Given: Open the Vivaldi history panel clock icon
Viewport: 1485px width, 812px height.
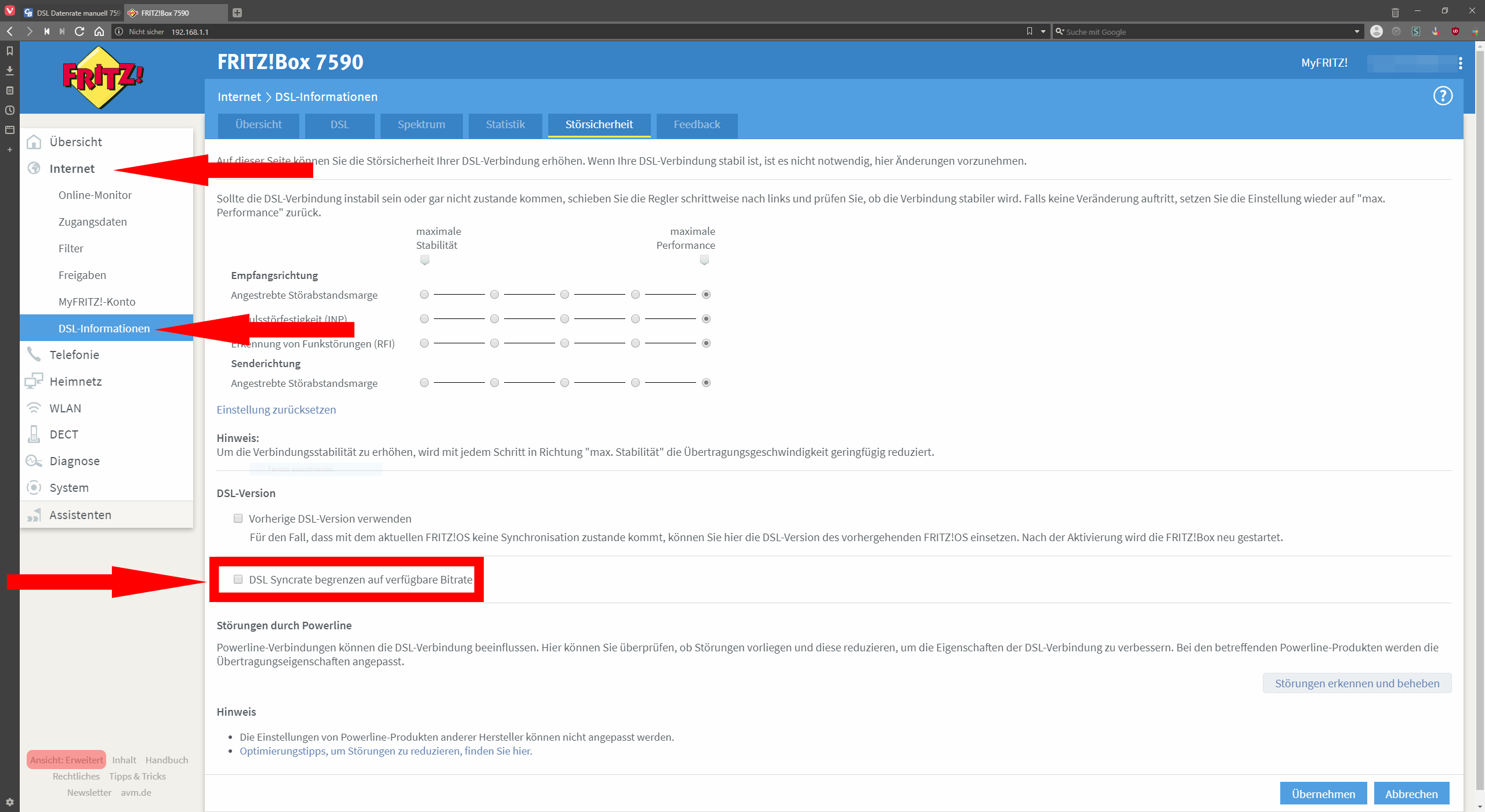Looking at the screenshot, I should point(9,110).
